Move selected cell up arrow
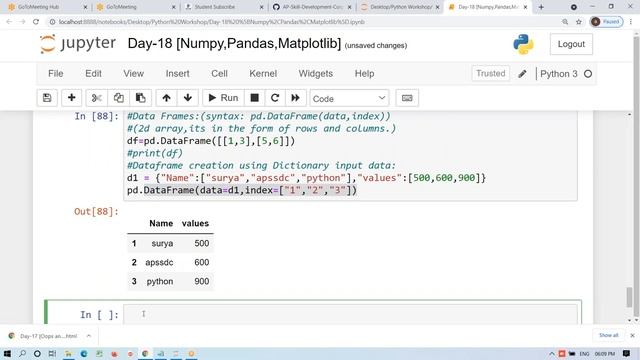 pos(166,98)
